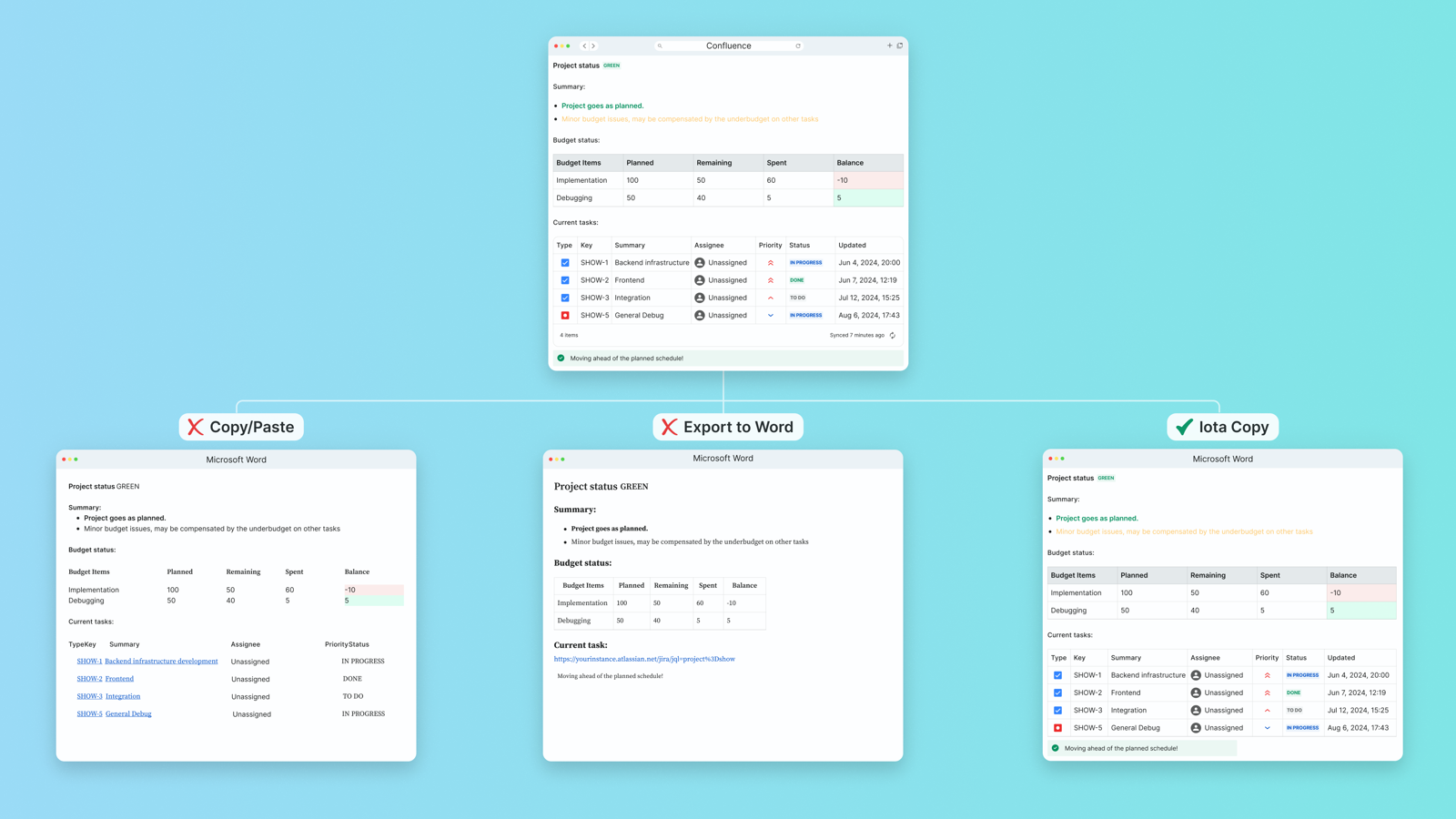Click the reload icon in Confluence address bar
The image size is (1456, 819).
point(798,45)
